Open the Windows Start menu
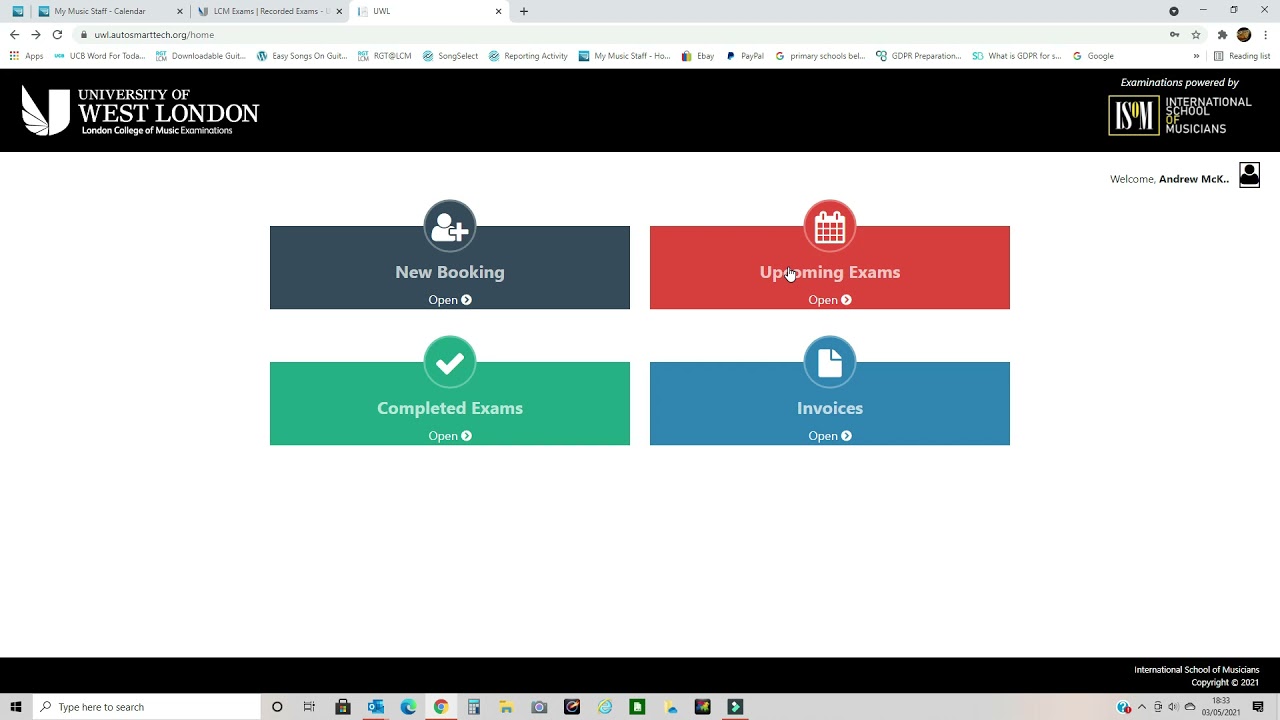1280x720 pixels. click(x=16, y=707)
